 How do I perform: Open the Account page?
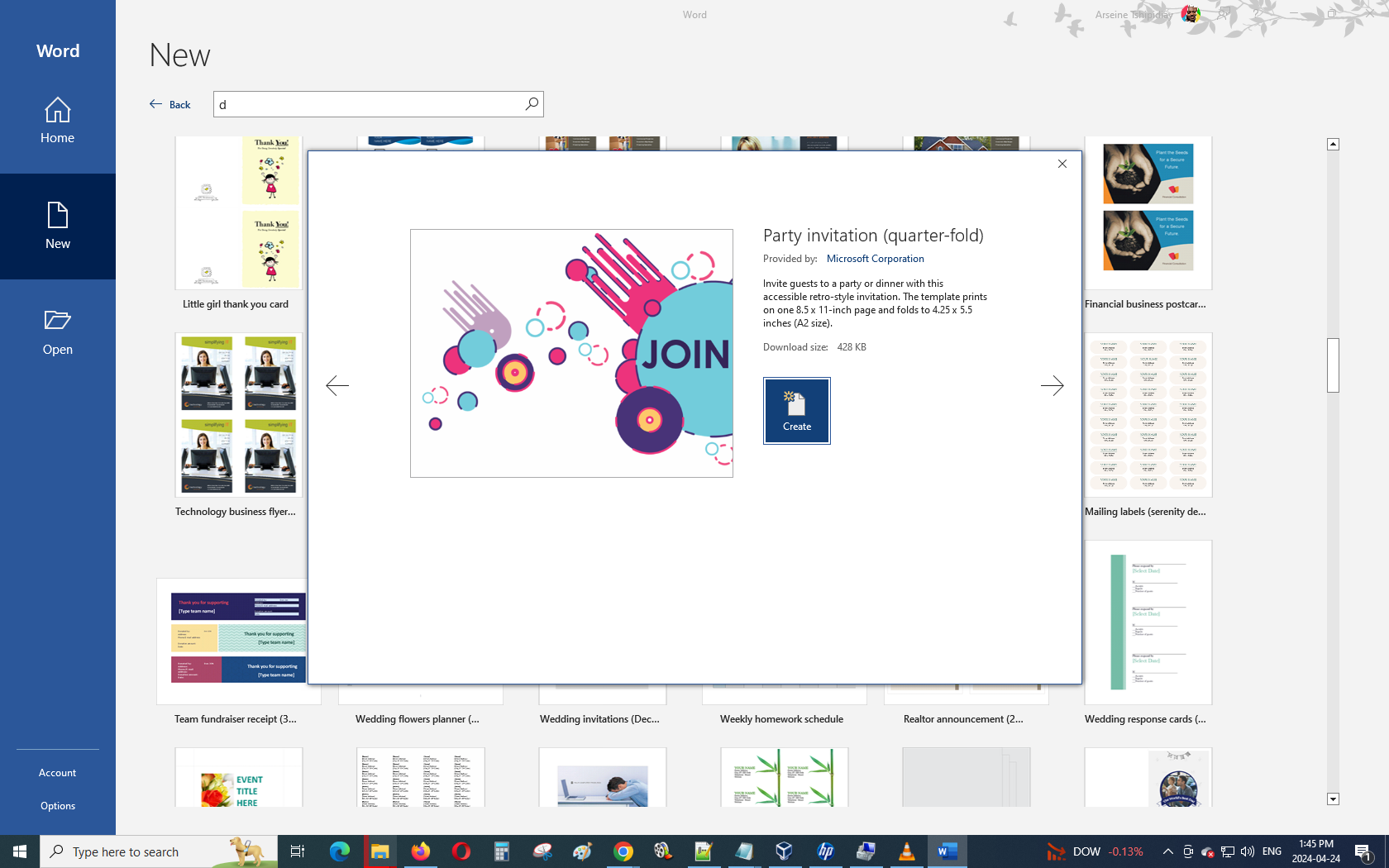(57, 773)
